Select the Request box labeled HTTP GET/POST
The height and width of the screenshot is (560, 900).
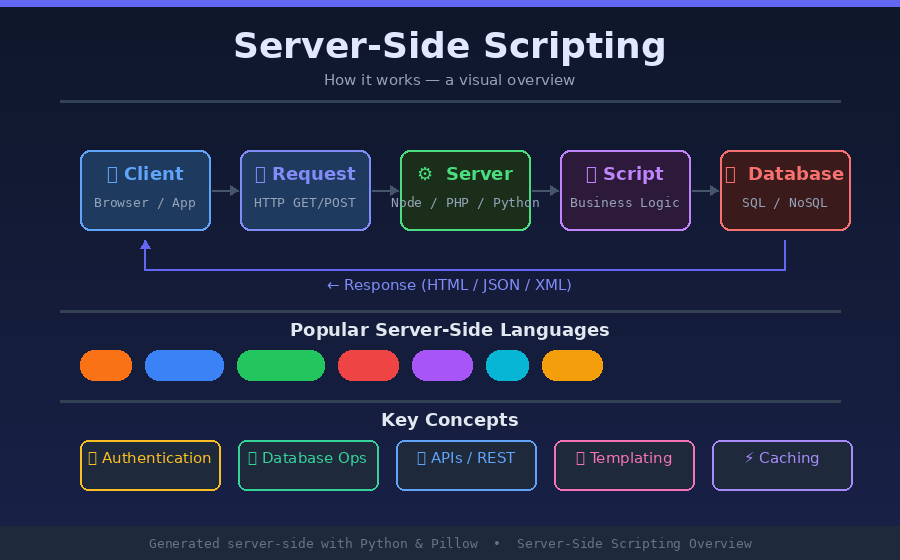pos(305,190)
